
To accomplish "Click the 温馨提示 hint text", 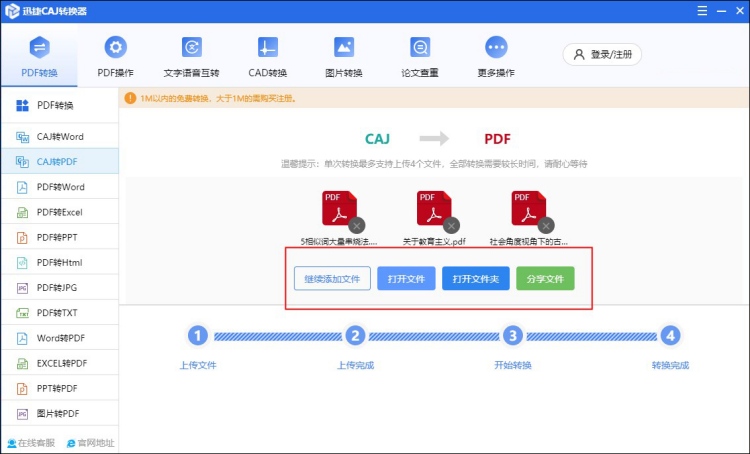I will [x=434, y=164].
